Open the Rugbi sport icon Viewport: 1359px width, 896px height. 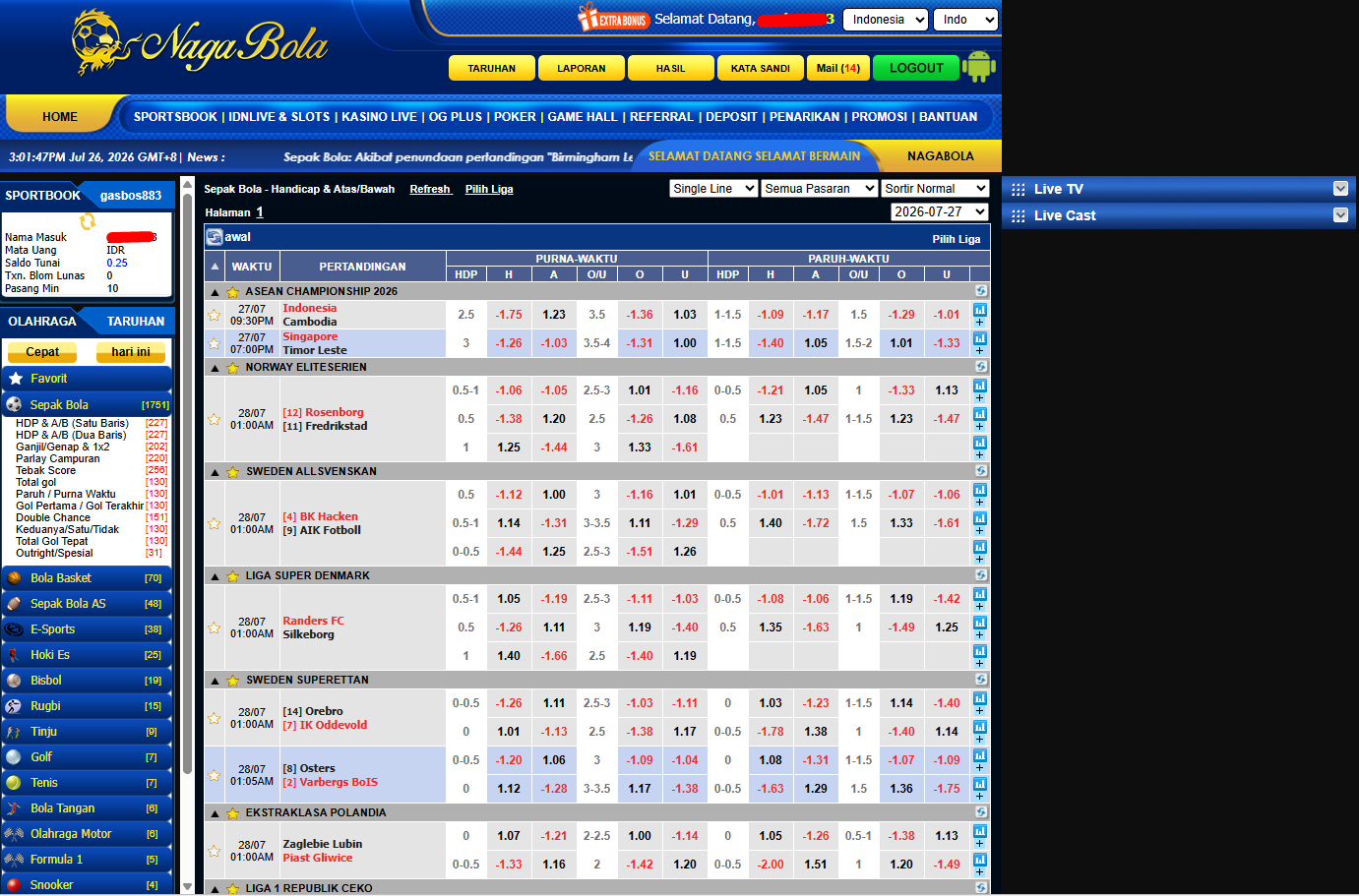point(14,706)
